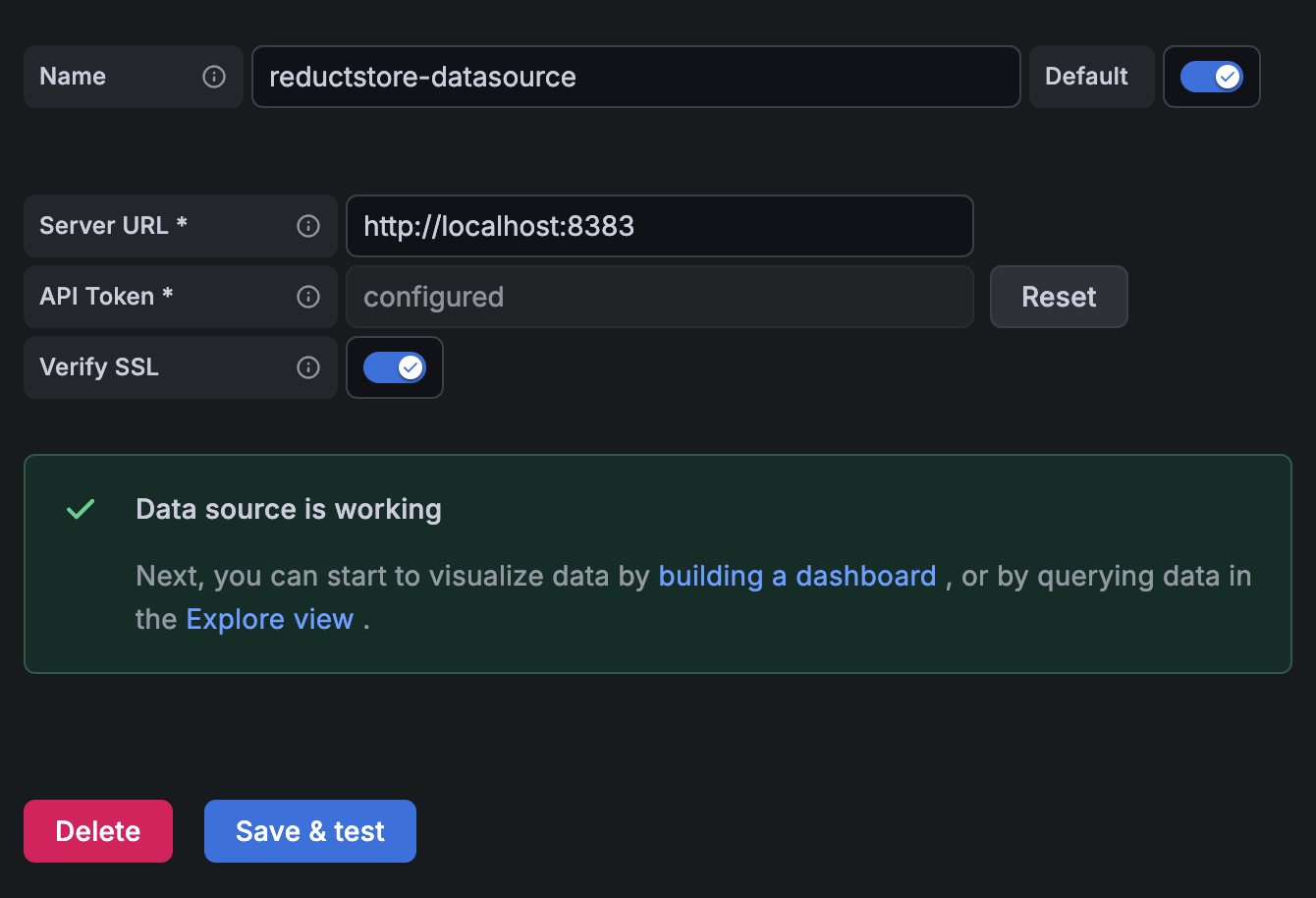Reset the configured API token
Image resolution: width=1316 pixels, height=898 pixels.
point(1059,296)
